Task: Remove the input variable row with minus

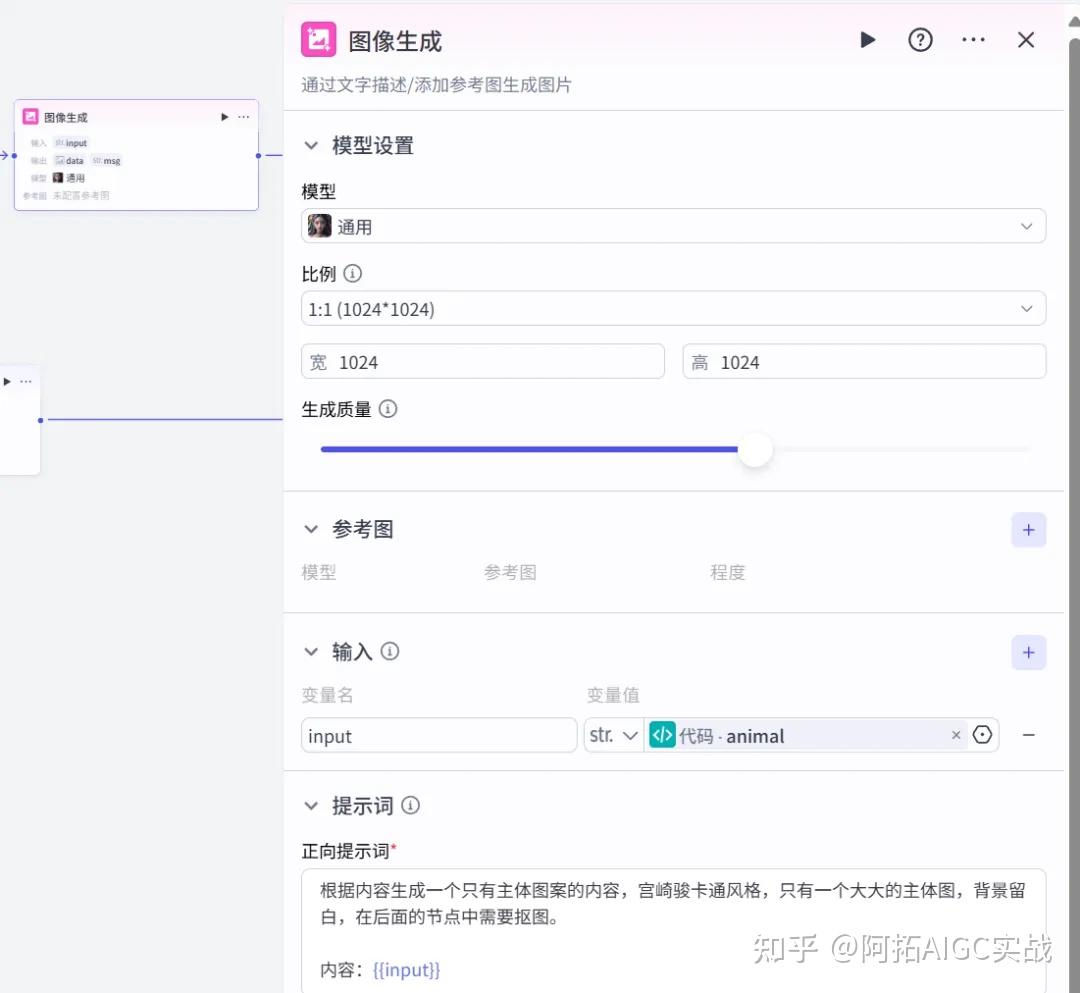Action: [1028, 735]
